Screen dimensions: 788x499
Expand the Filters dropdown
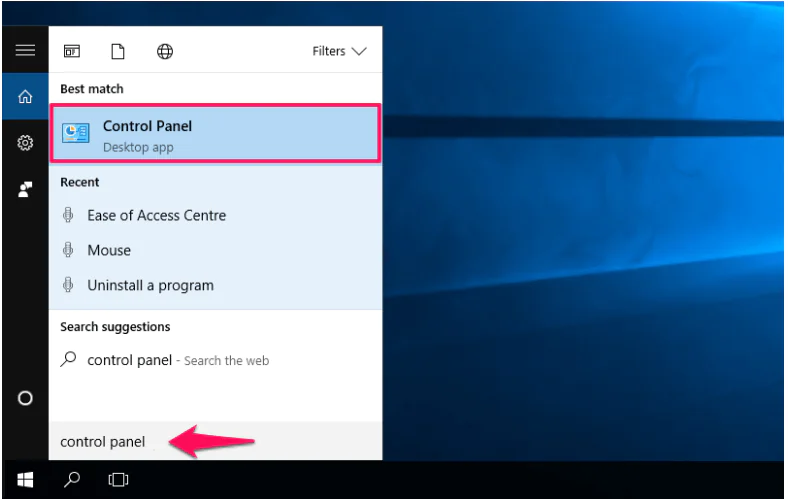click(339, 51)
